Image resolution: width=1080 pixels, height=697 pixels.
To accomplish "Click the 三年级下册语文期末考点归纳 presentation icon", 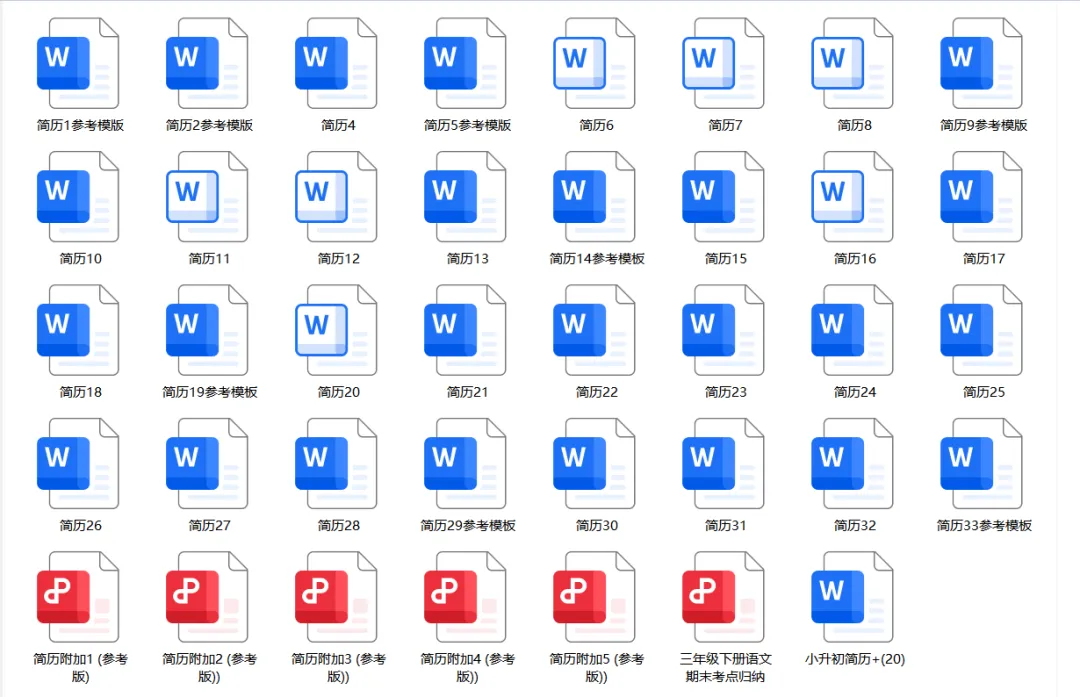I will coord(723,597).
